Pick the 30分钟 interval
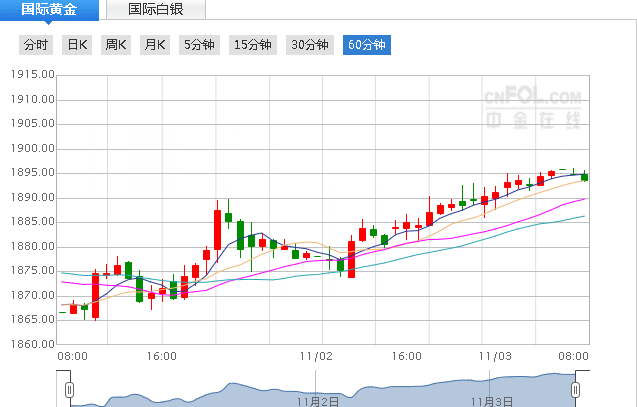This screenshot has height=407, width=637. click(309, 44)
